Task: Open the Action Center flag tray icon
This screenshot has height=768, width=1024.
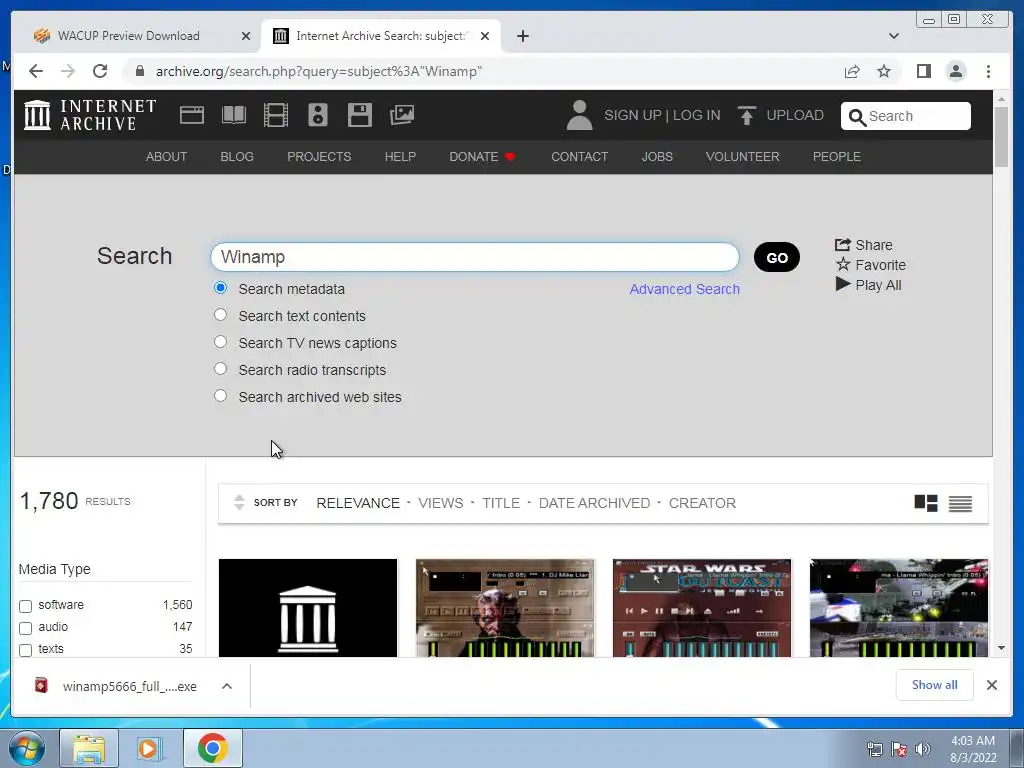Action: tap(899, 749)
